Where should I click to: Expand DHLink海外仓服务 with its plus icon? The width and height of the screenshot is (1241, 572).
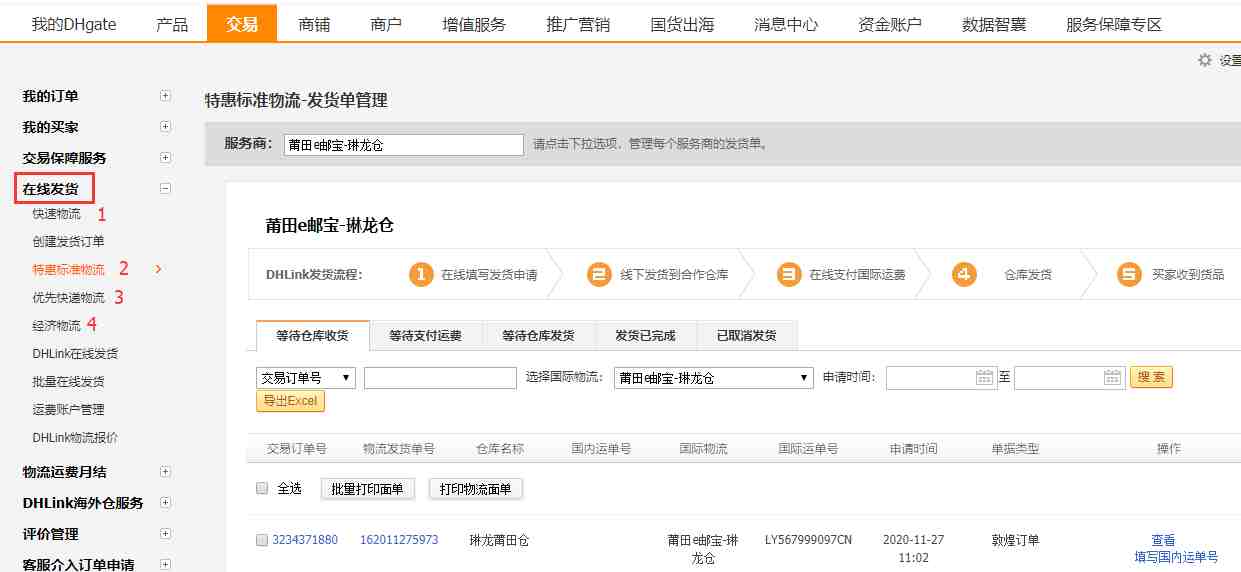coord(166,502)
